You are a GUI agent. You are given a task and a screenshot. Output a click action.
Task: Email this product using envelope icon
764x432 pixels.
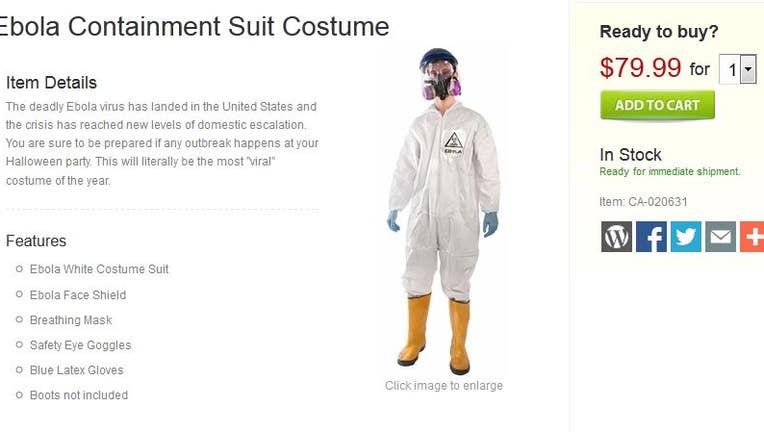[721, 237]
